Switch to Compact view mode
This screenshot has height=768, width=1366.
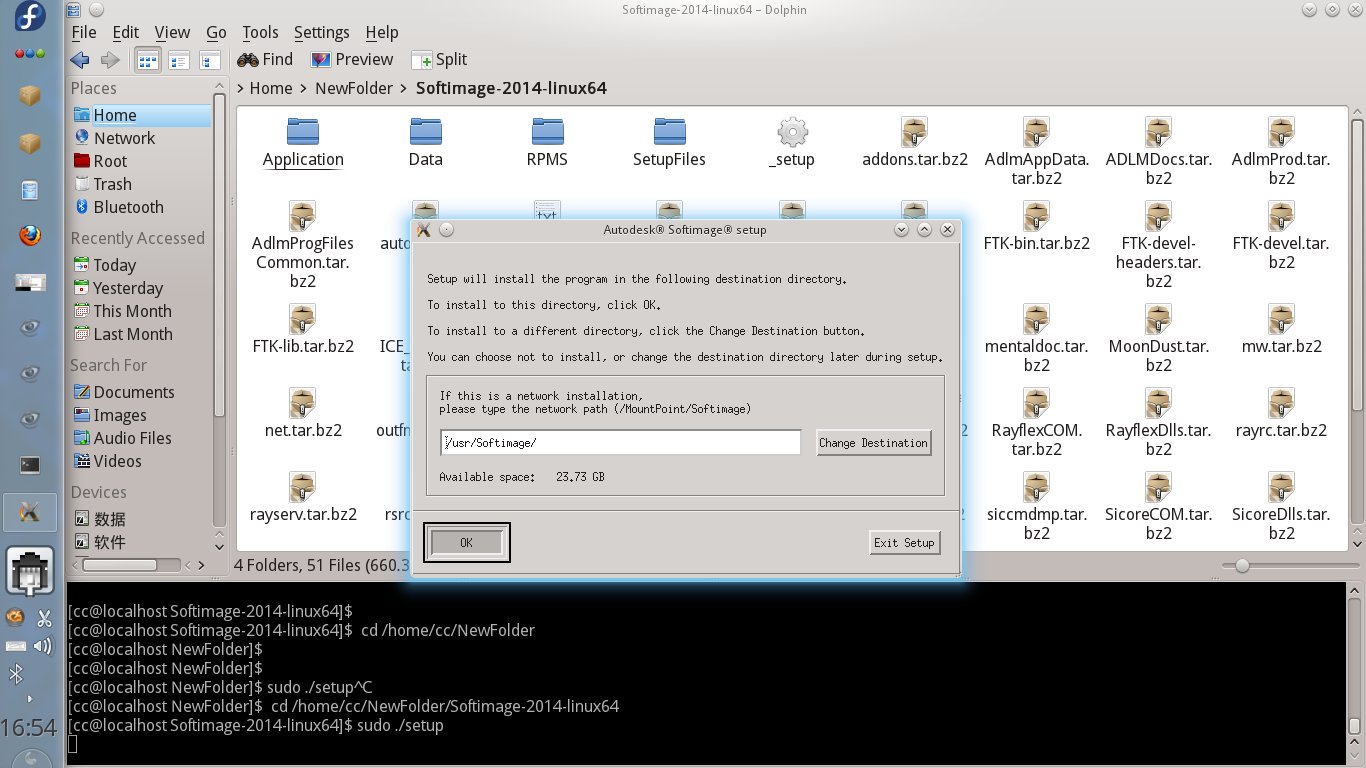pyautogui.click(x=179, y=60)
